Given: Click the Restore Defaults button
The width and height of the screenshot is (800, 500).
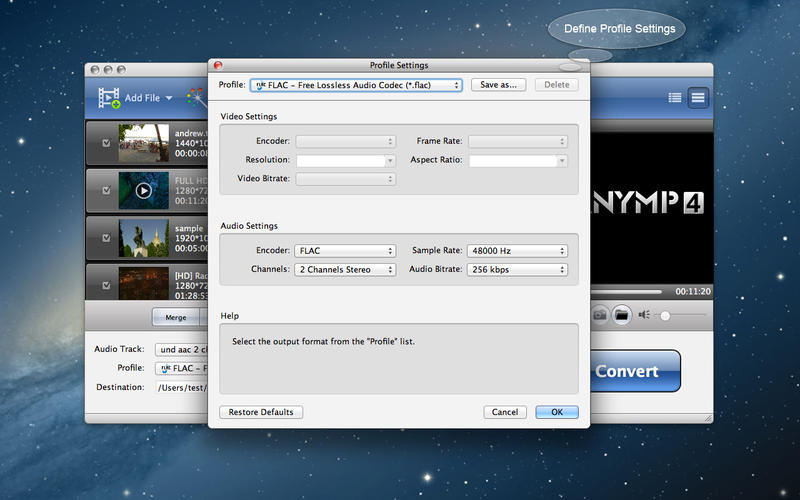Looking at the screenshot, I should pos(261,412).
